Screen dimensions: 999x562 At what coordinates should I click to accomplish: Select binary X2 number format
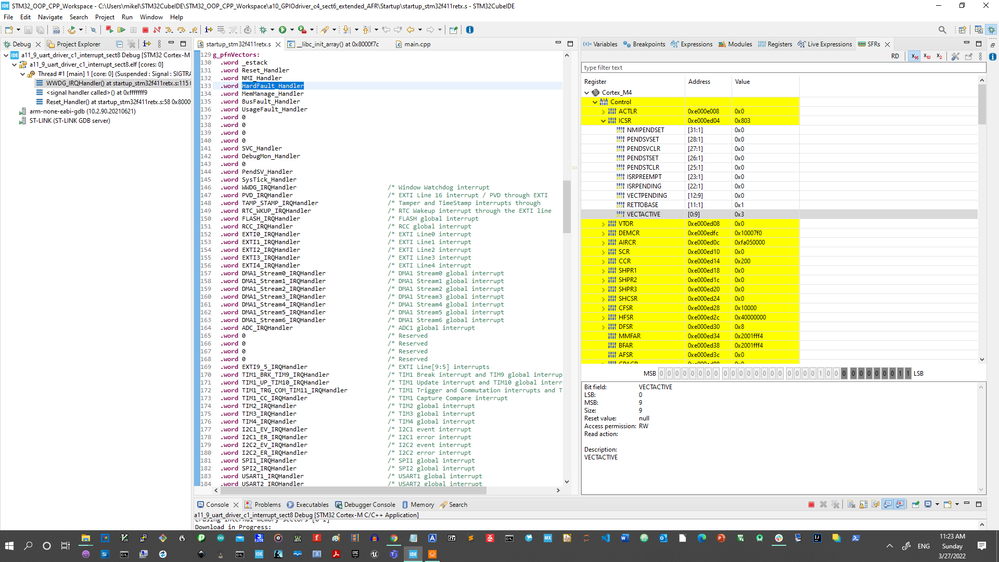tap(939, 56)
